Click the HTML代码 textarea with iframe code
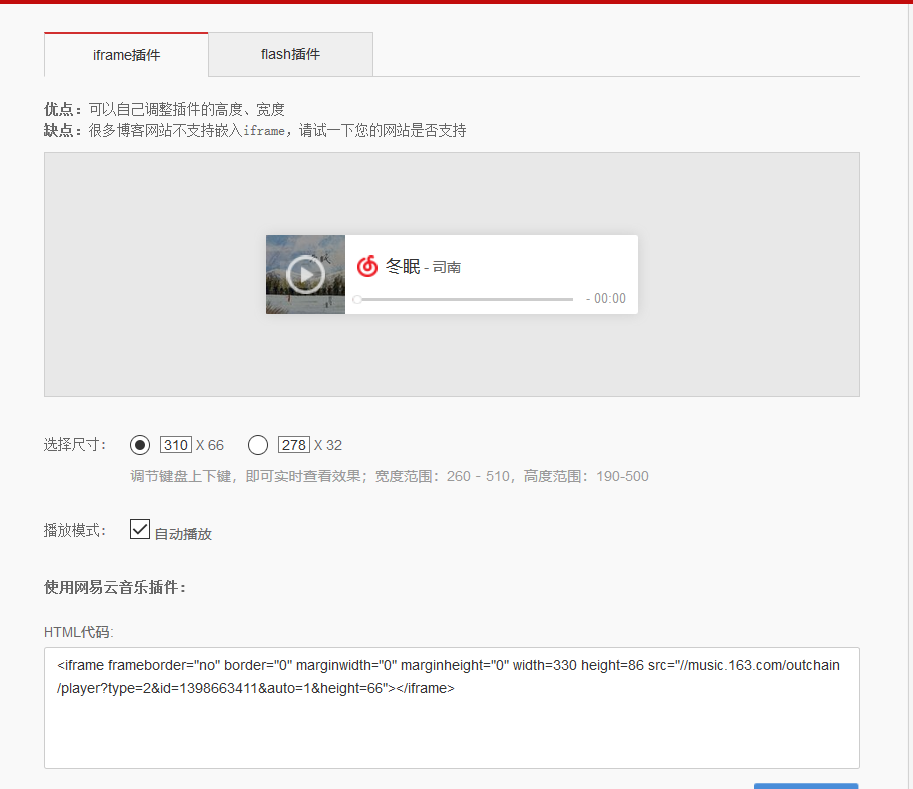This screenshot has height=789, width=913. pyautogui.click(x=452, y=708)
